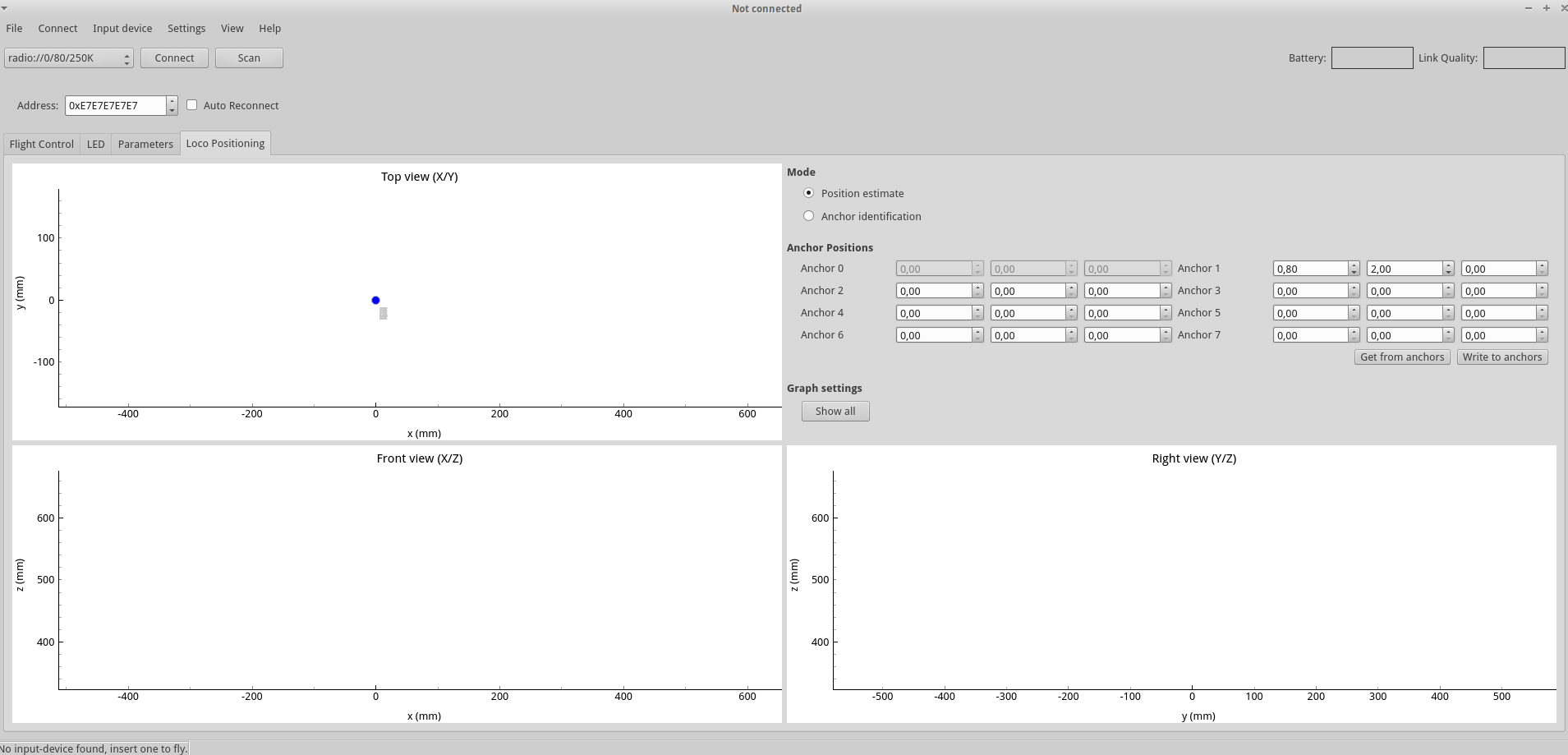The height and width of the screenshot is (755, 1568).
Task: Open the Settings menu
Action: [186, 28]
